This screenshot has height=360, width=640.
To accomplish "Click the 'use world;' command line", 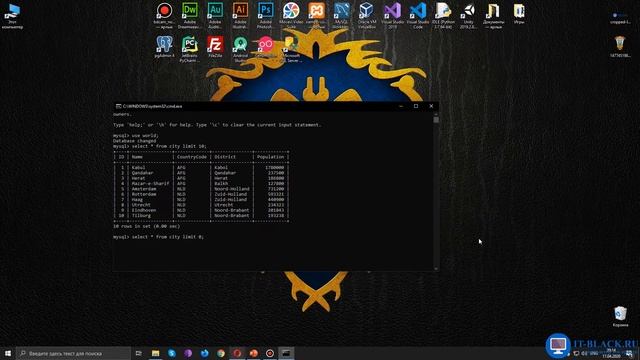I will [x=136, y=136].
